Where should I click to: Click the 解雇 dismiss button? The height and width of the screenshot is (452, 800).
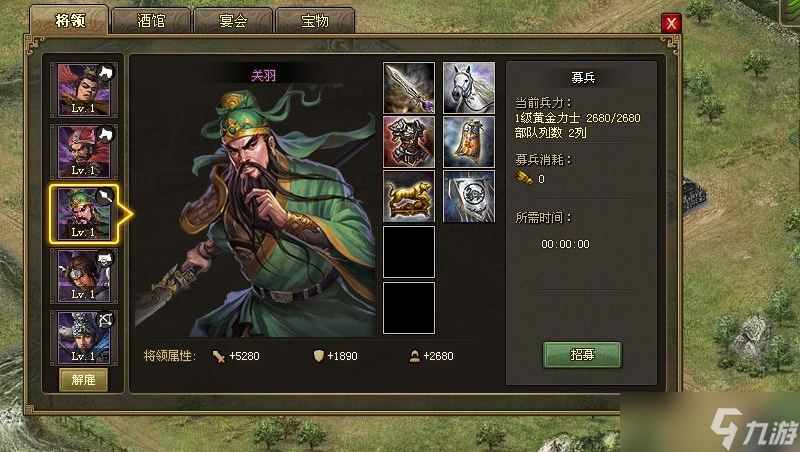coord(84,380)
